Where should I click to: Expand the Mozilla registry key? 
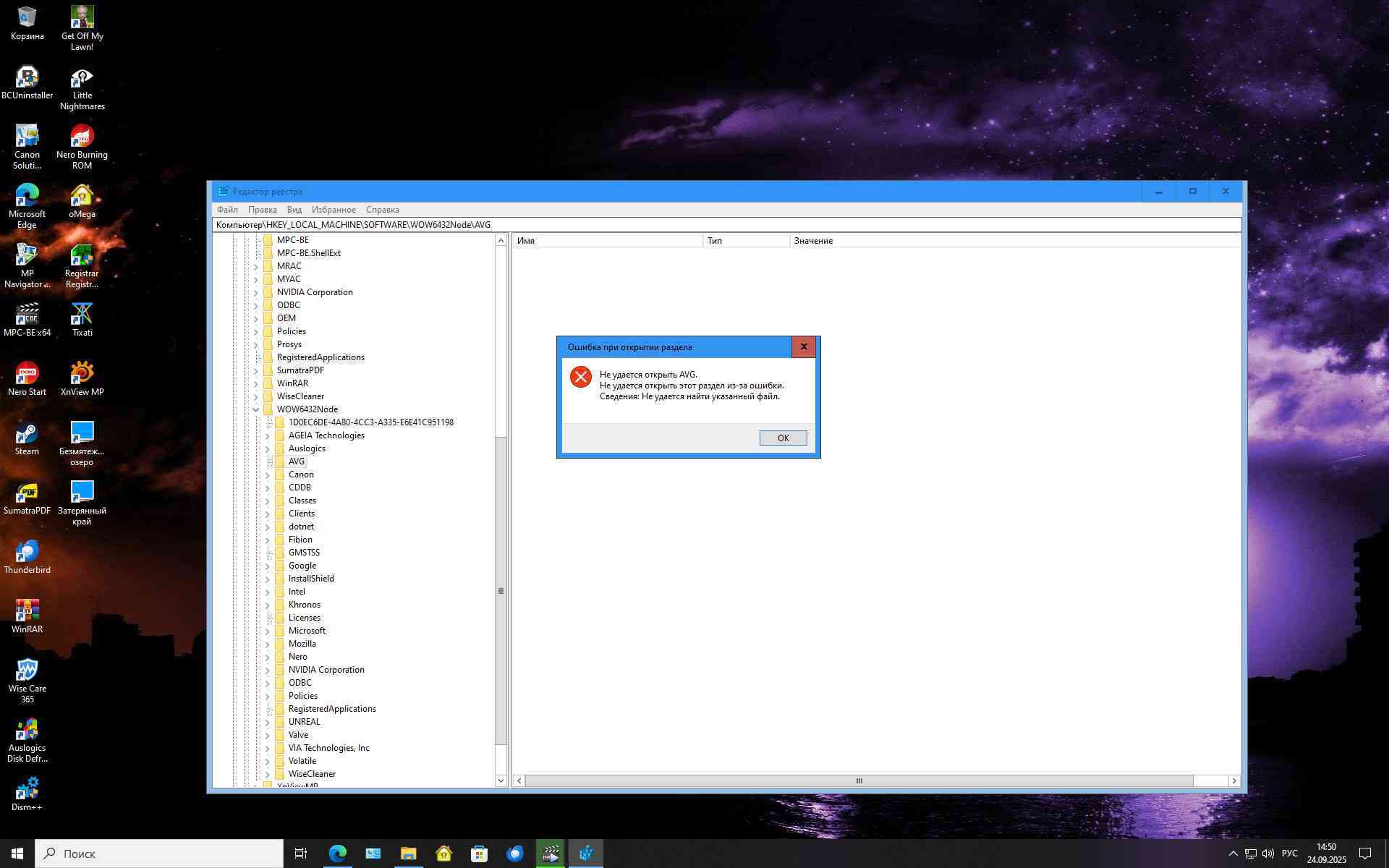267,644
